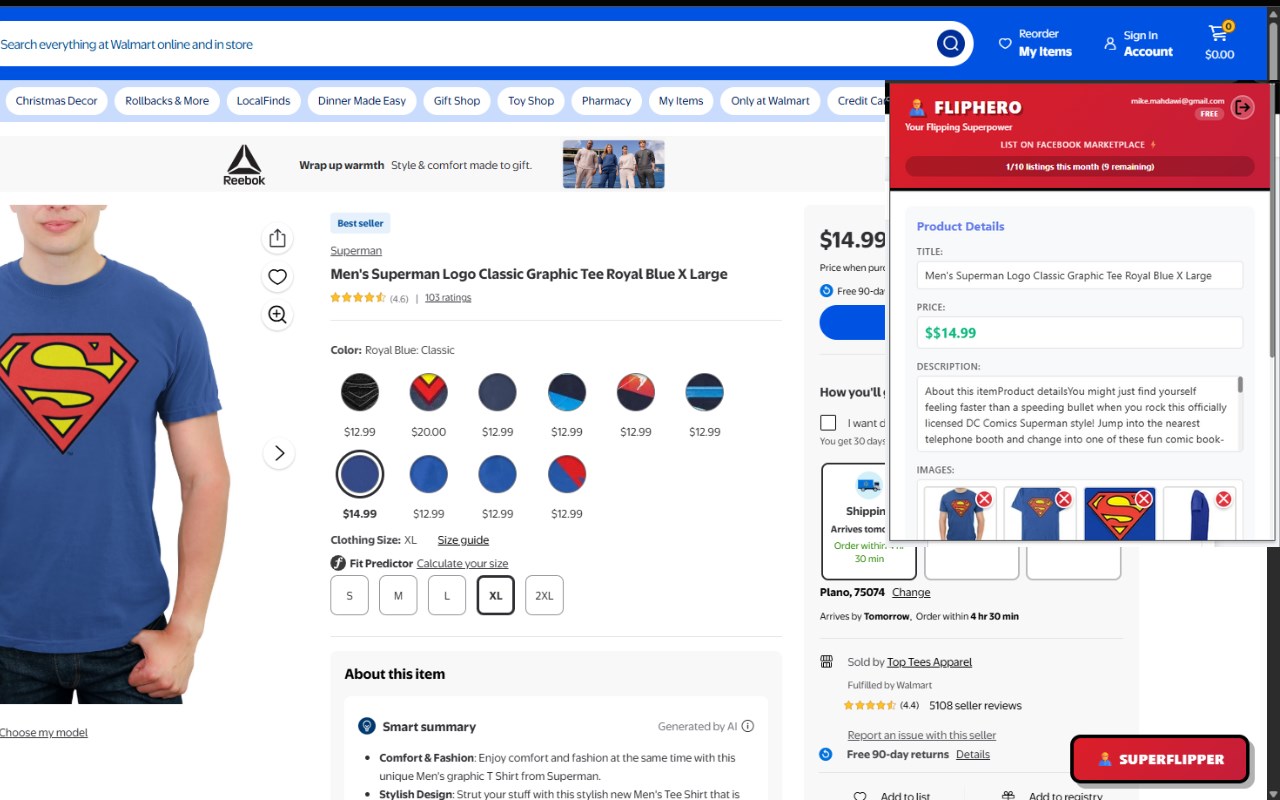The width and height of the screenshot is (1280, 800).
Task: Open the Top Tees Apparel seller link
Action: tap(929, 662)
